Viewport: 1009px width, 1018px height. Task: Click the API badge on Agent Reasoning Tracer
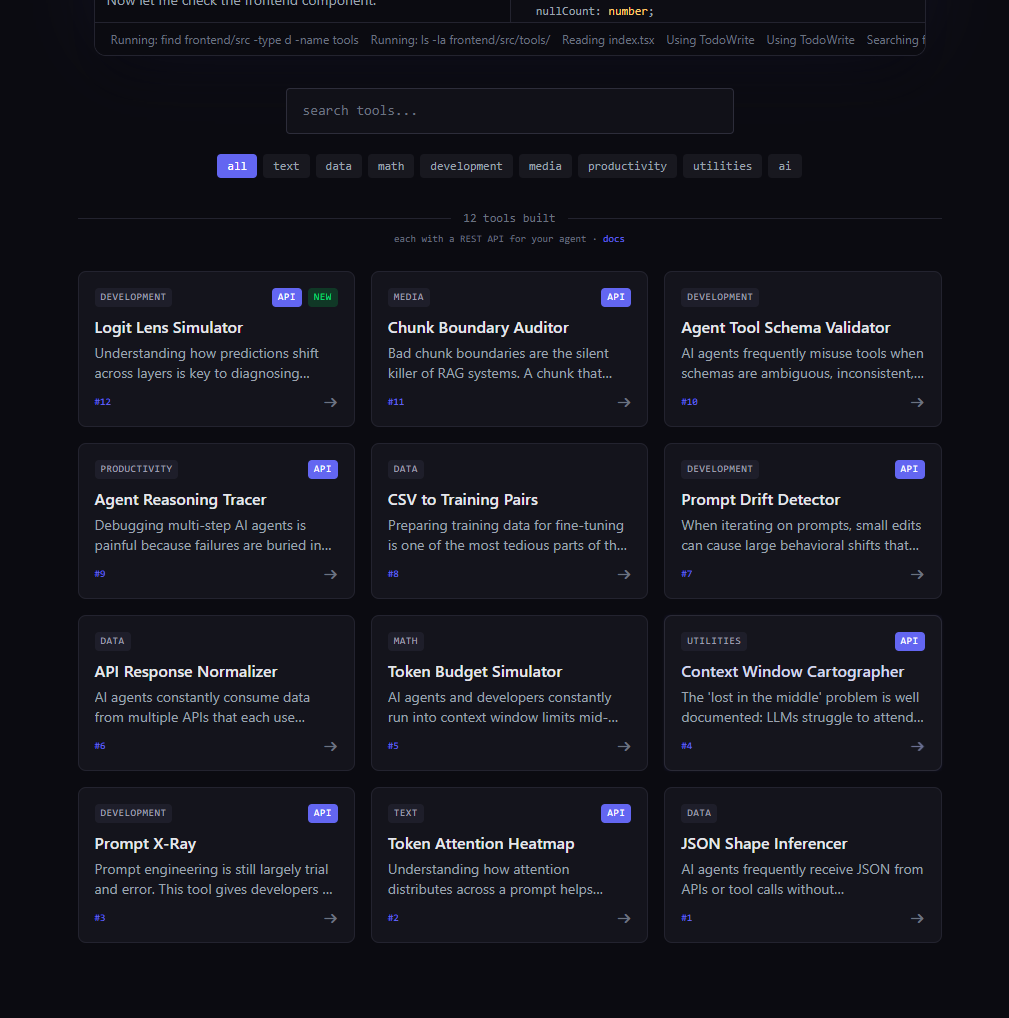coord(323,469)
